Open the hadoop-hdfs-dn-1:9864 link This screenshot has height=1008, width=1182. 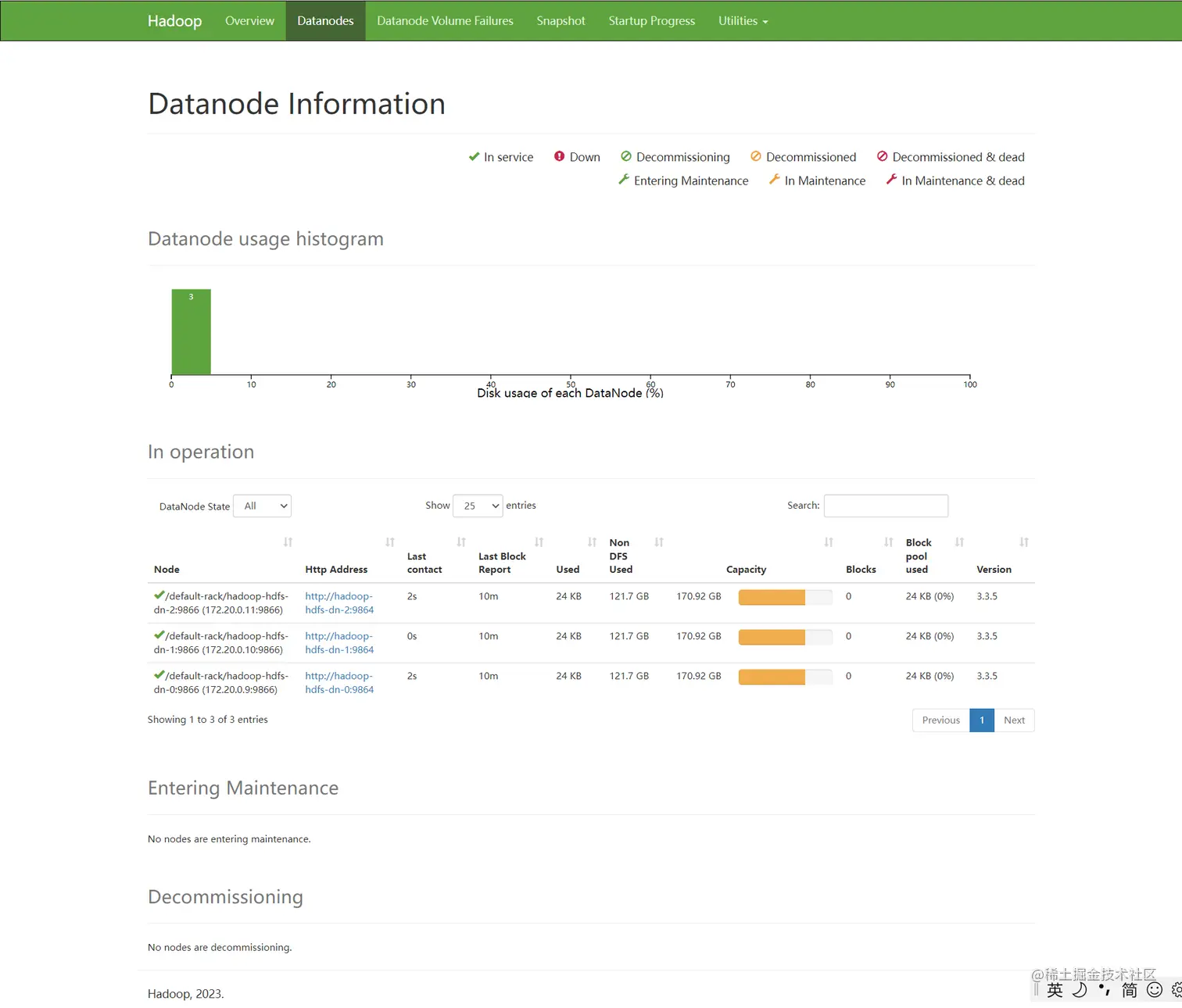[x=339, y=643]
